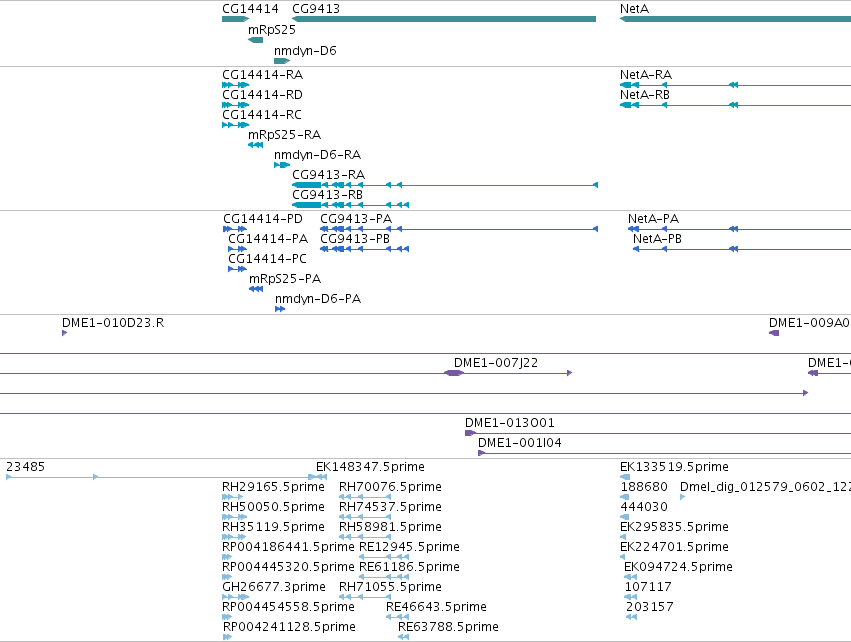Viewport: 851px width, 642px height.
Task: Click the CG14414-RC transcript label
Action: (x=262, y=115)
